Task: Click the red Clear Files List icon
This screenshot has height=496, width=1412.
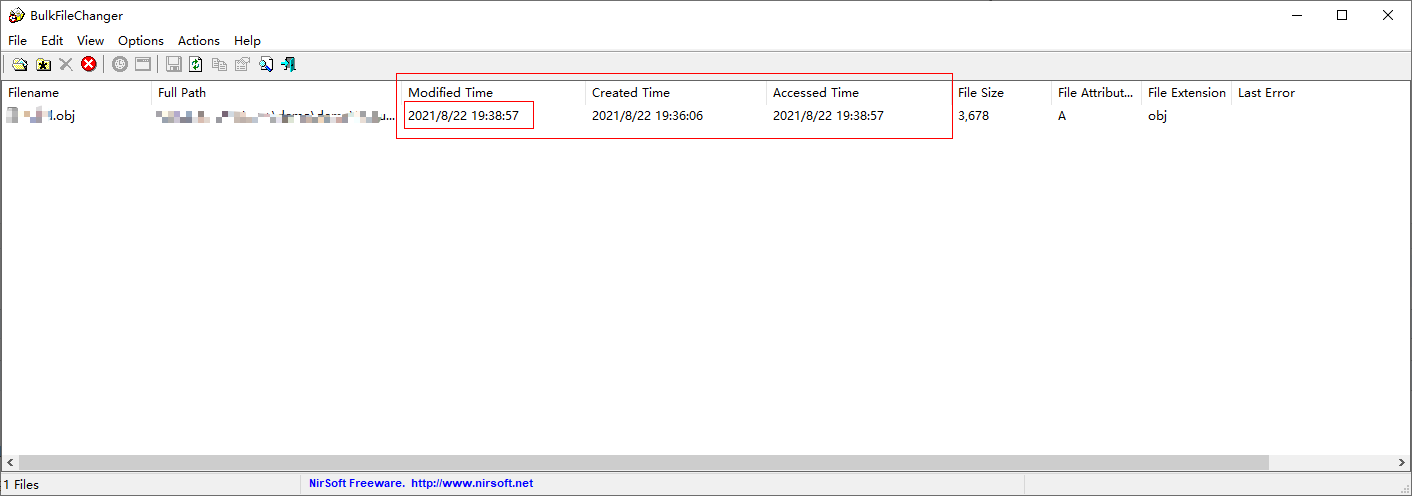Action: (x=89, y=64)
